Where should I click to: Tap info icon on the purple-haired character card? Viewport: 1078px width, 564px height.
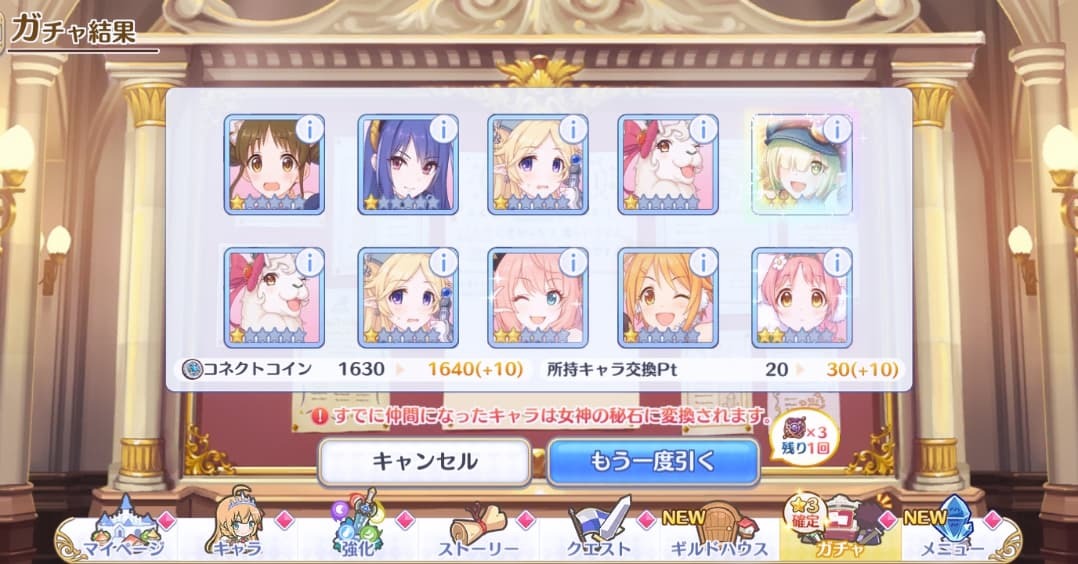(x=443, y=129)
